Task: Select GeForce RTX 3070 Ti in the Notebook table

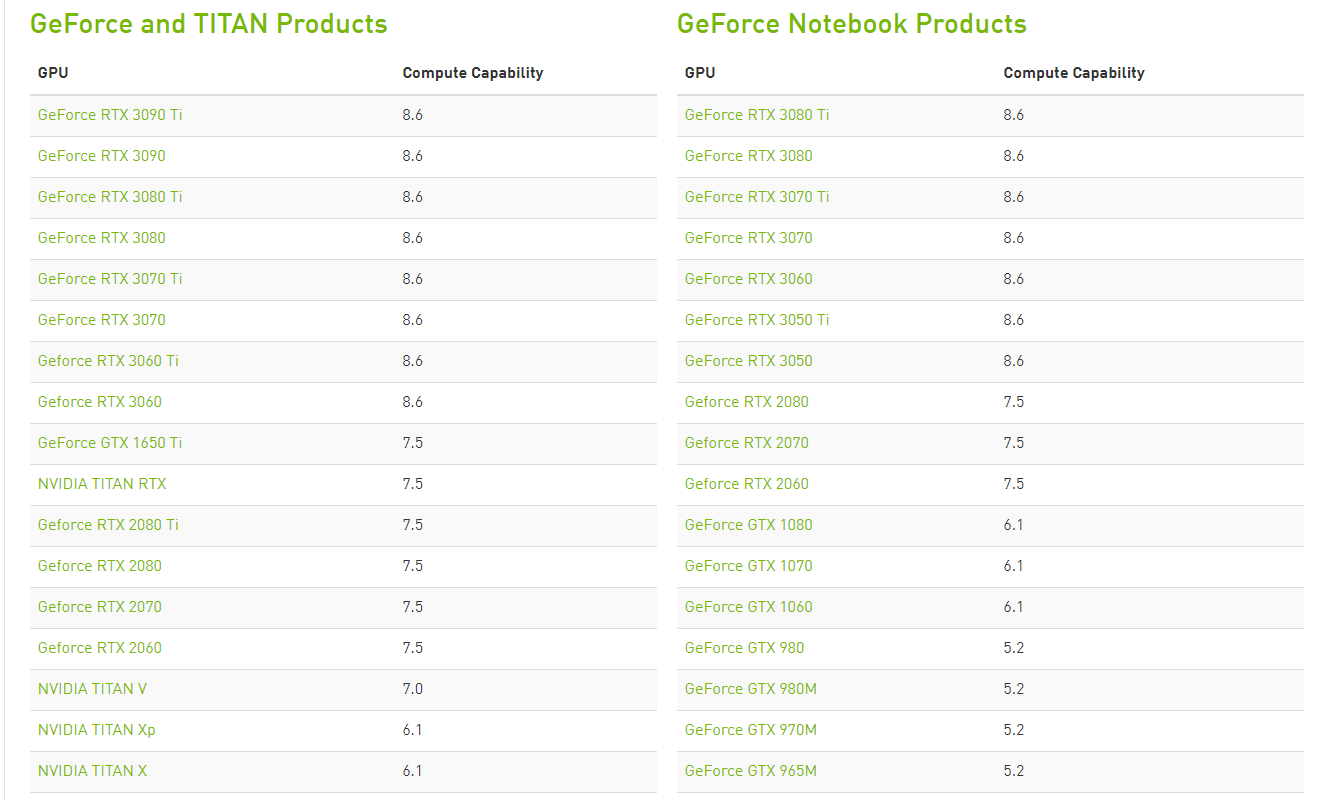Action: pyautogui.click(x=757, y=197)
